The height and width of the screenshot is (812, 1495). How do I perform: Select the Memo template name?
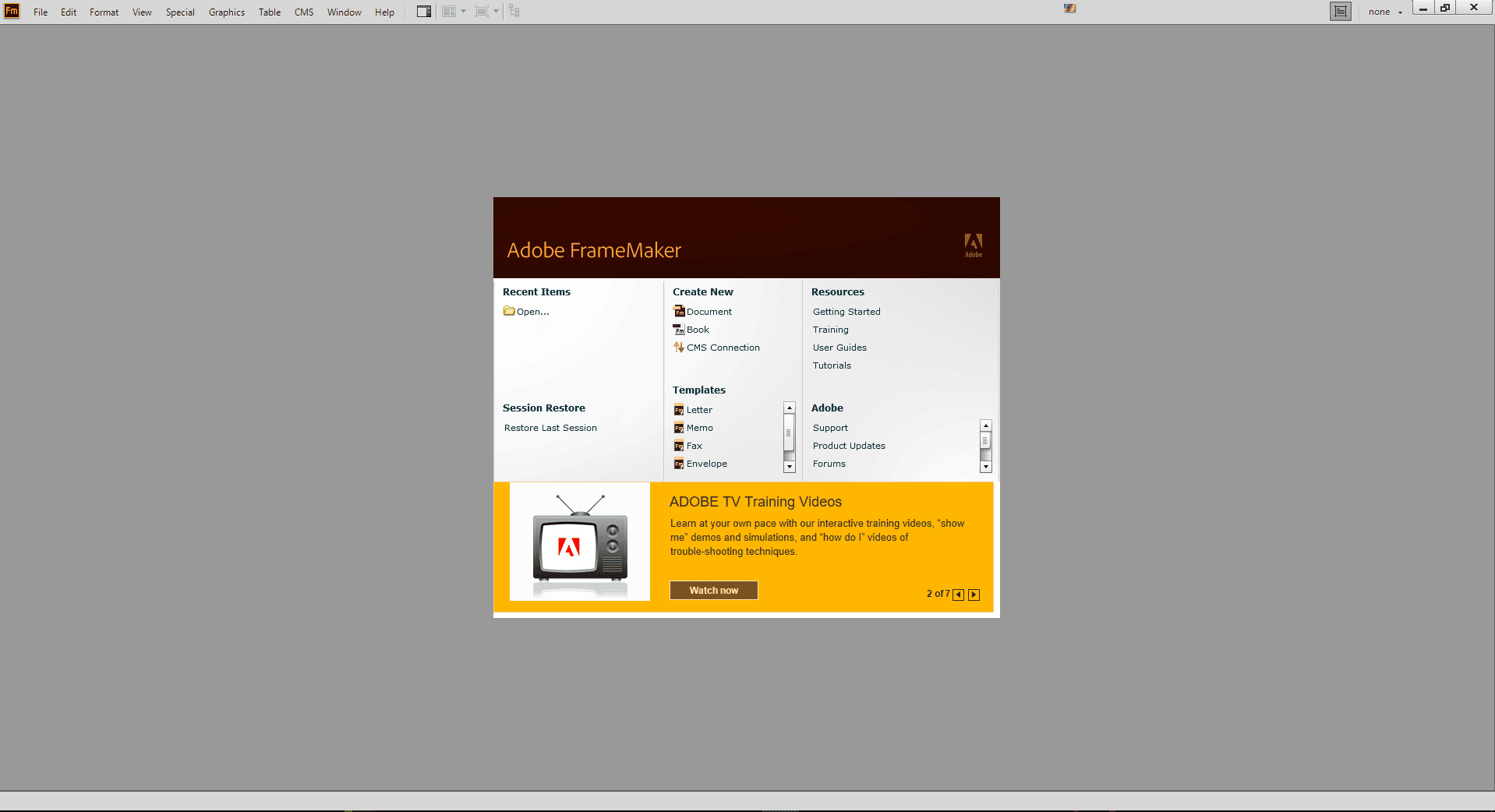click(700, 428)
